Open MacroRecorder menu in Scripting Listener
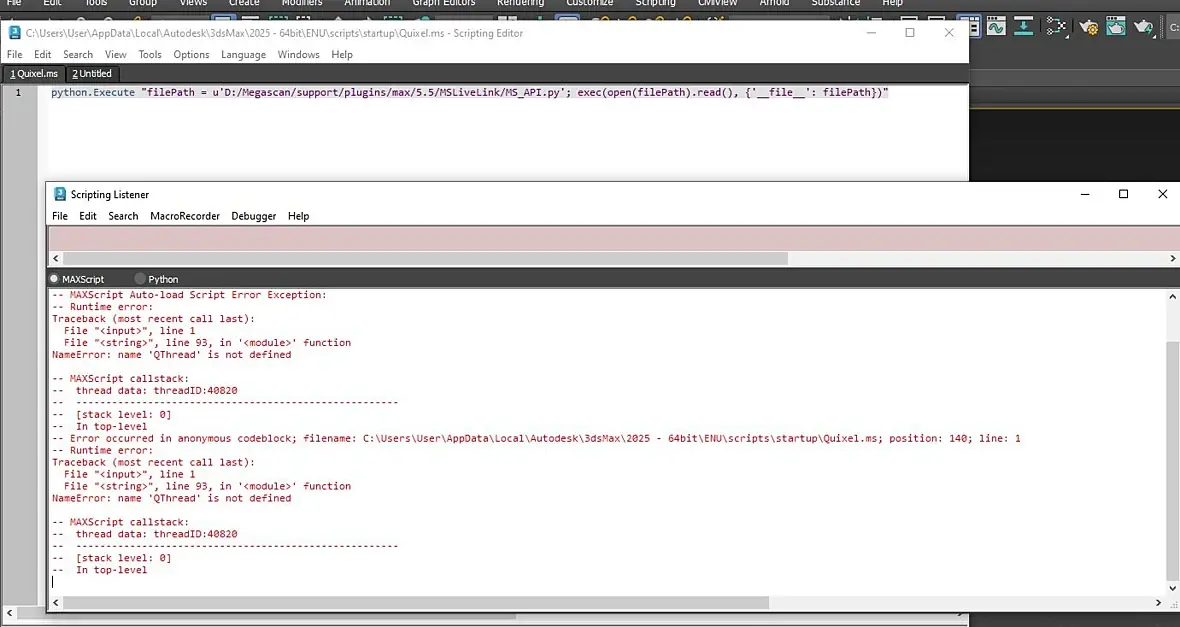 click(x=185, y=216)
